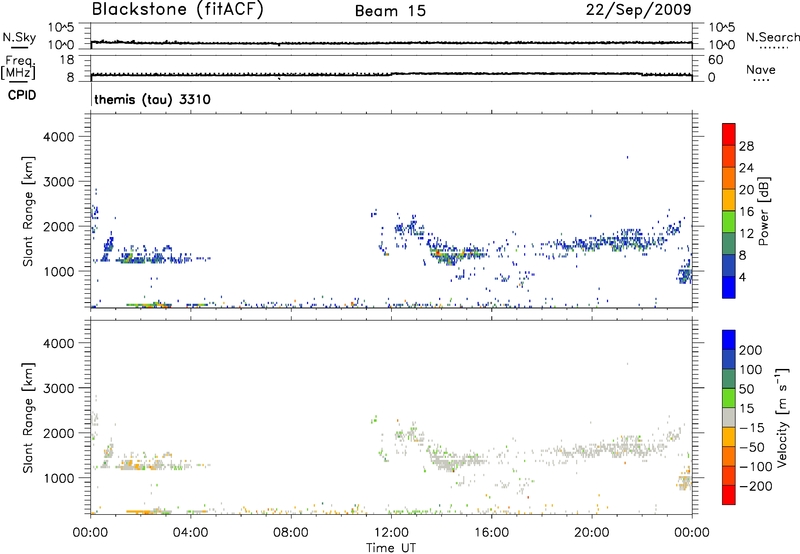
Task: Click the 'Blackstone (fitACF)' title text
Action: pyautogui.click(x=178, y=9)
